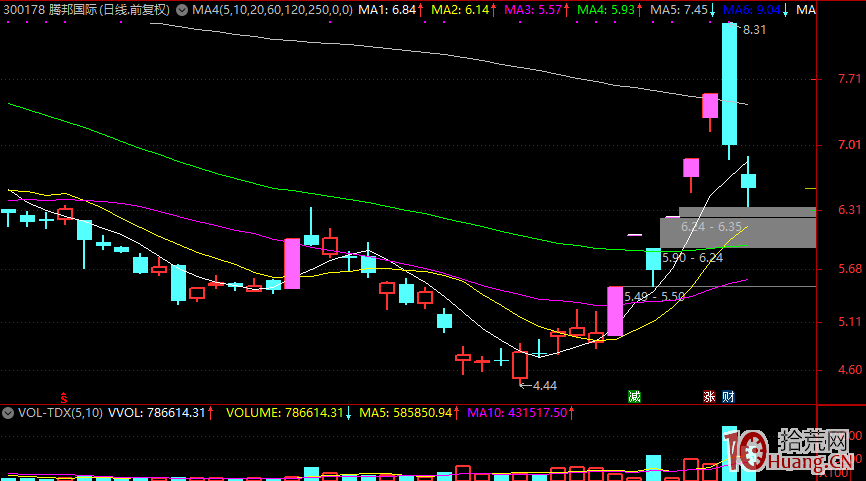866x481 pixels.
Task: Select the volume MA5: 585850.94 value
Action: pos(405,413)
